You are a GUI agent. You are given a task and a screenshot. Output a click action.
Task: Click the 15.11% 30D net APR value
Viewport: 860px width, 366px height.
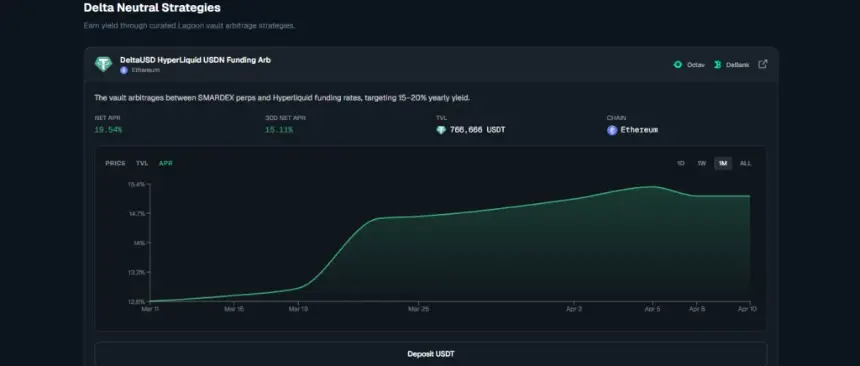[279, 130]
